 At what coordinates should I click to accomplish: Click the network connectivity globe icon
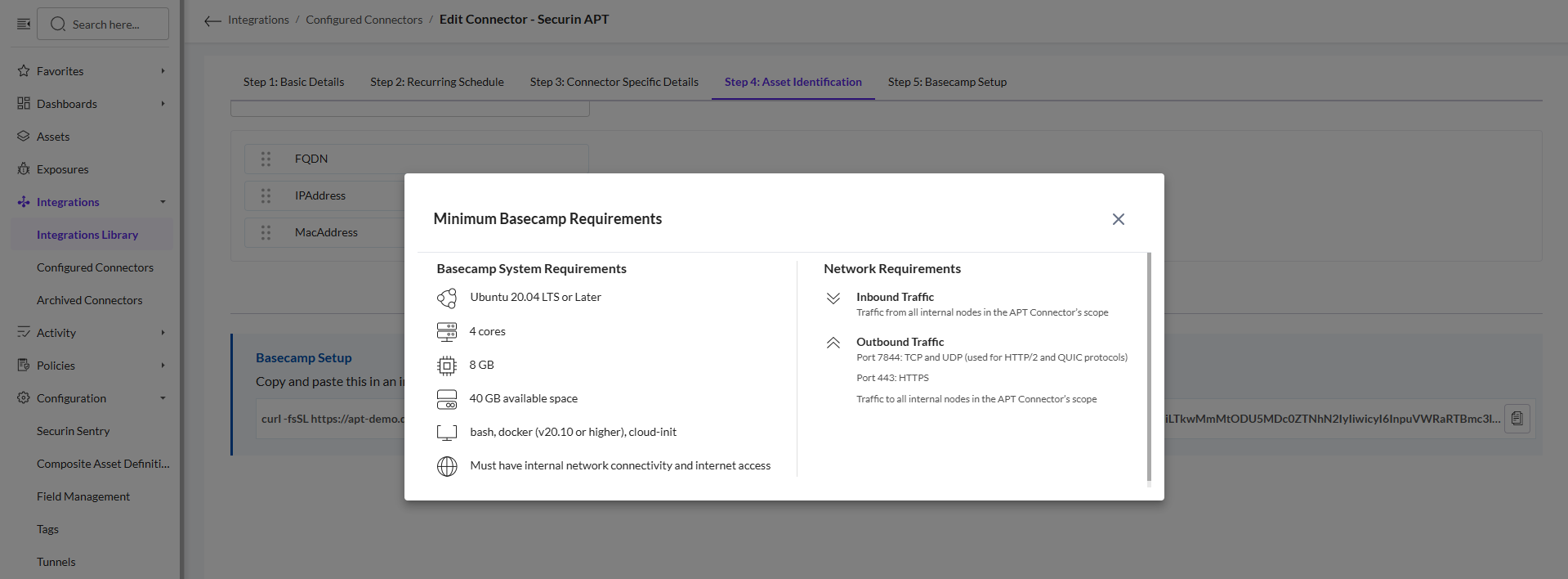tap(447, 466)
